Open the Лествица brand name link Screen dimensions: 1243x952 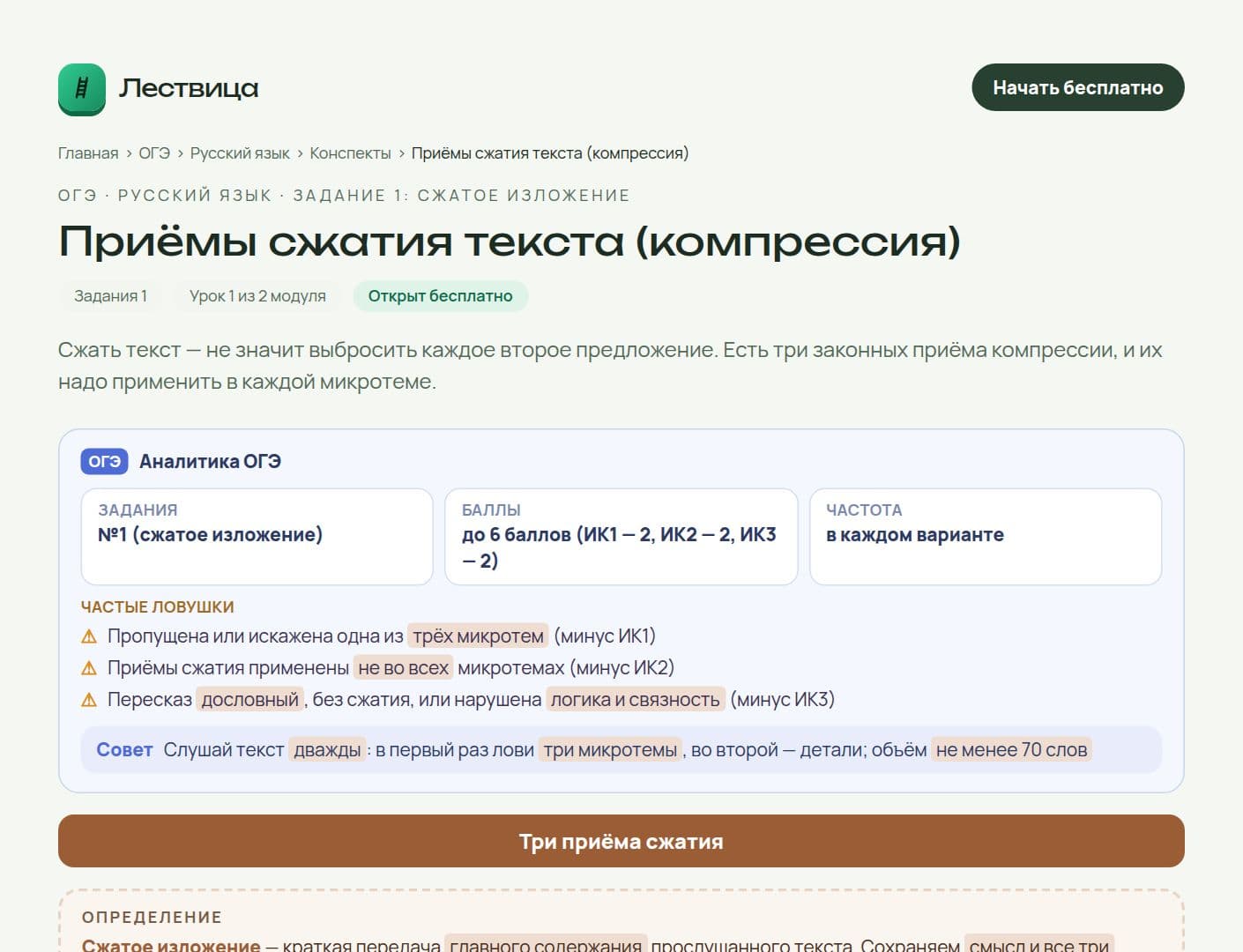(189, 88)
